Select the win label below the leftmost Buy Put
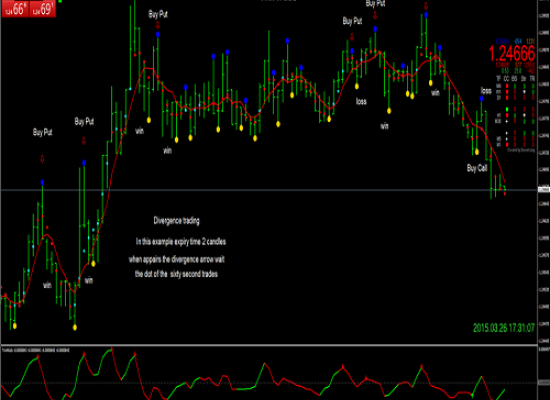 pyautogui.click(x=47, y=285)
